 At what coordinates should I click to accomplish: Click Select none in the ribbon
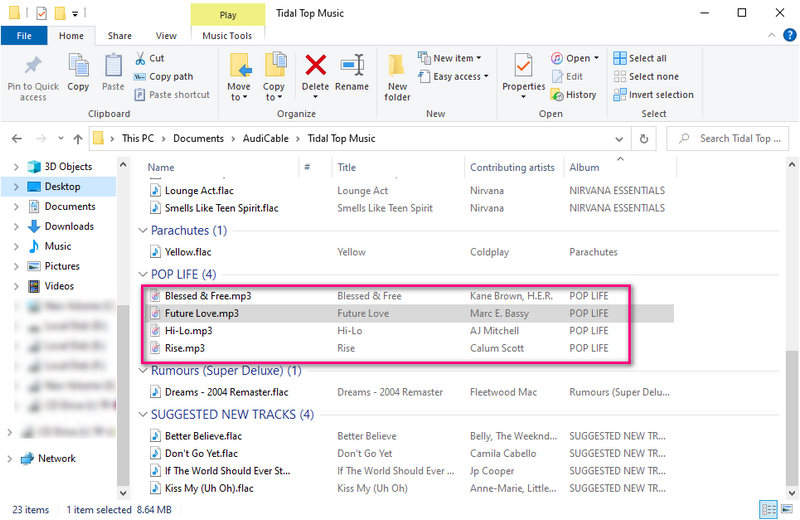646,77
